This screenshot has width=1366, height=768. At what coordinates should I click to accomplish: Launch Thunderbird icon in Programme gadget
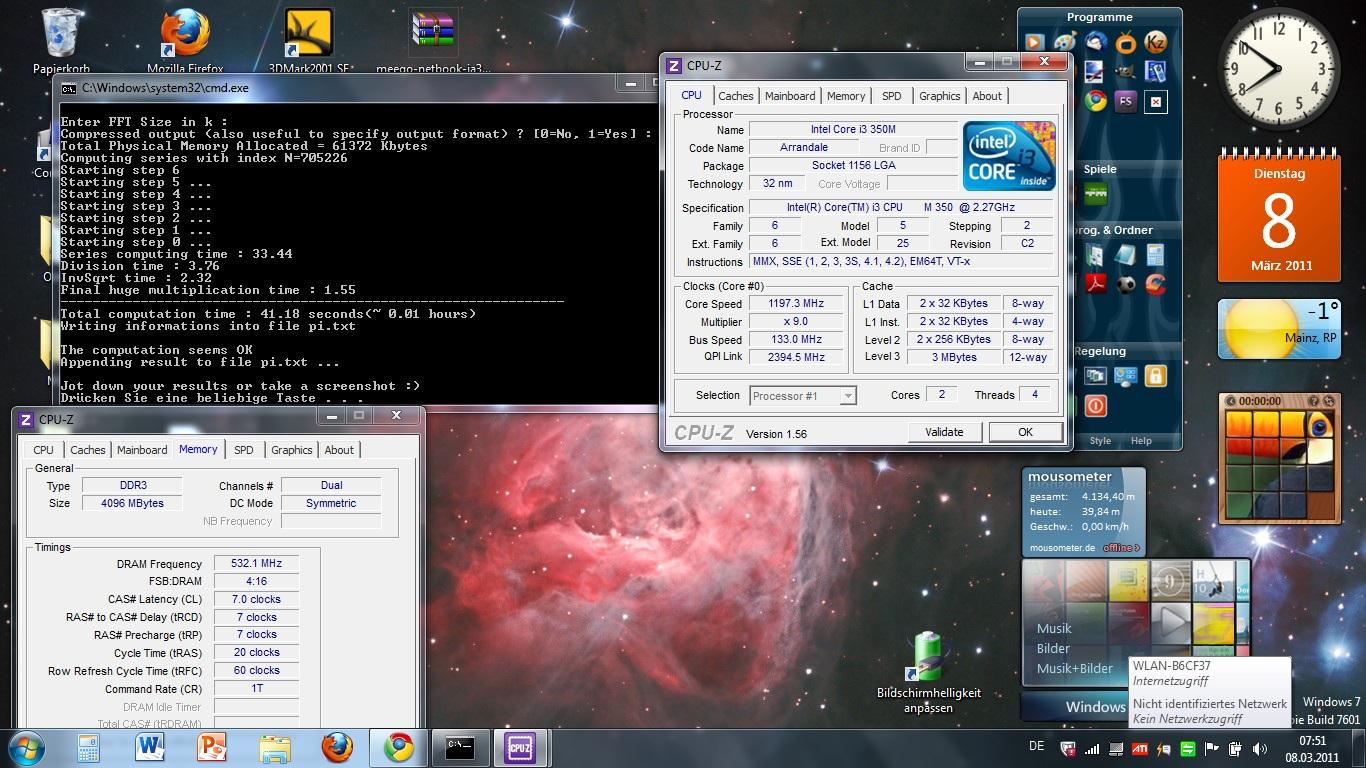coord(1095,42)
